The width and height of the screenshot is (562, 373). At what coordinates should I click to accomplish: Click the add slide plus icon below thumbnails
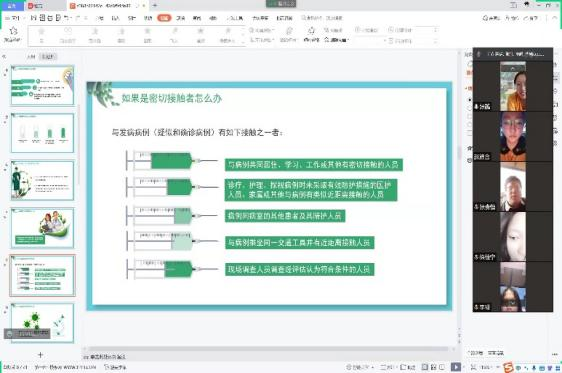click(x=40, y=355)
